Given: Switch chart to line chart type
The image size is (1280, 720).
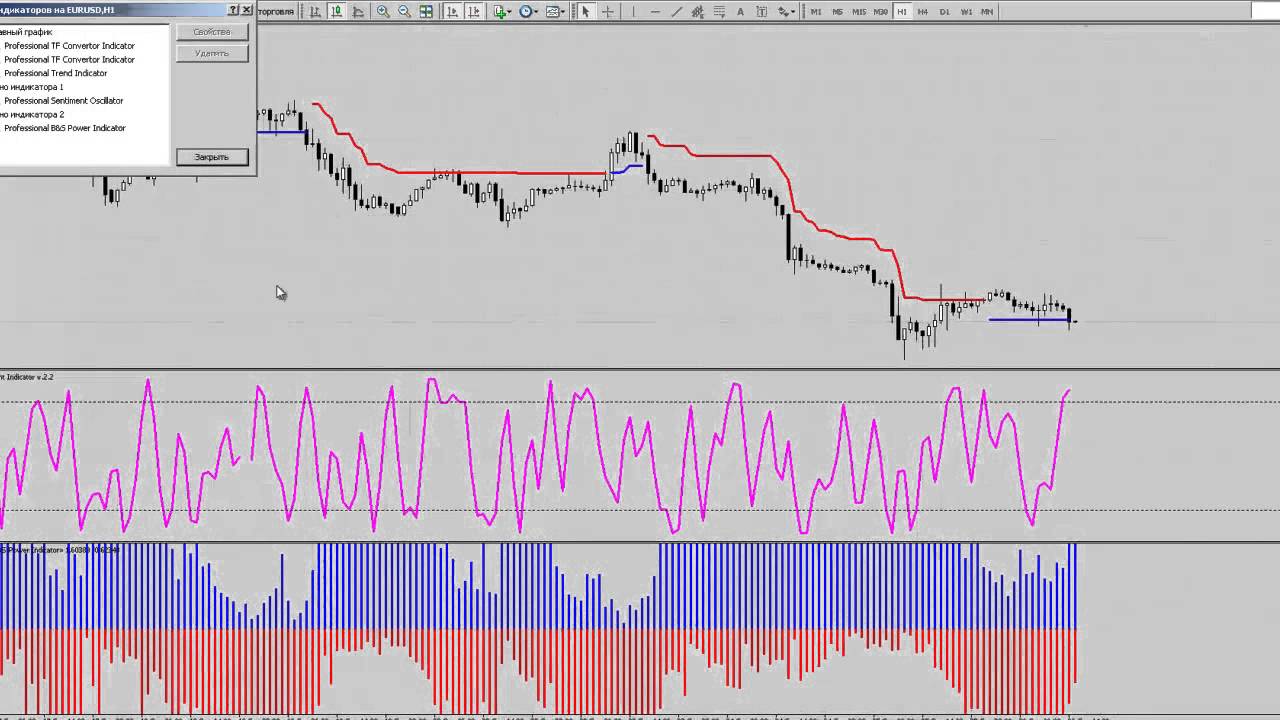Looking at the screenshot, I should [357, 12].
